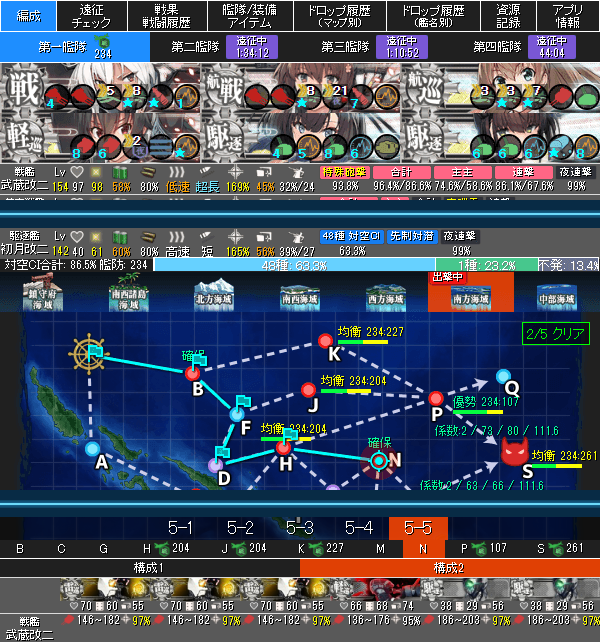Switch to 第四艦隊 fleet
This screenshot has height=642, width=600.
pyautogui.click(x=525, y=47)
